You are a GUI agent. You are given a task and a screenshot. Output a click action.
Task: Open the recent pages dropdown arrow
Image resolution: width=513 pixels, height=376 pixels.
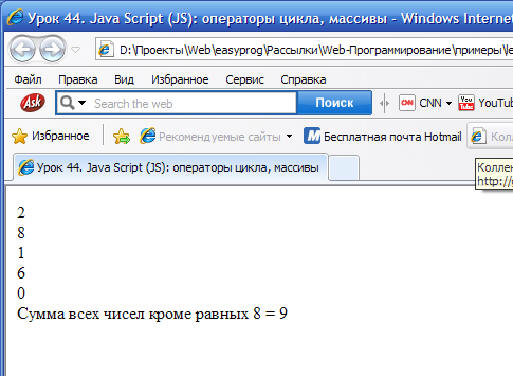pyautogui.click(x=76, y=50)
